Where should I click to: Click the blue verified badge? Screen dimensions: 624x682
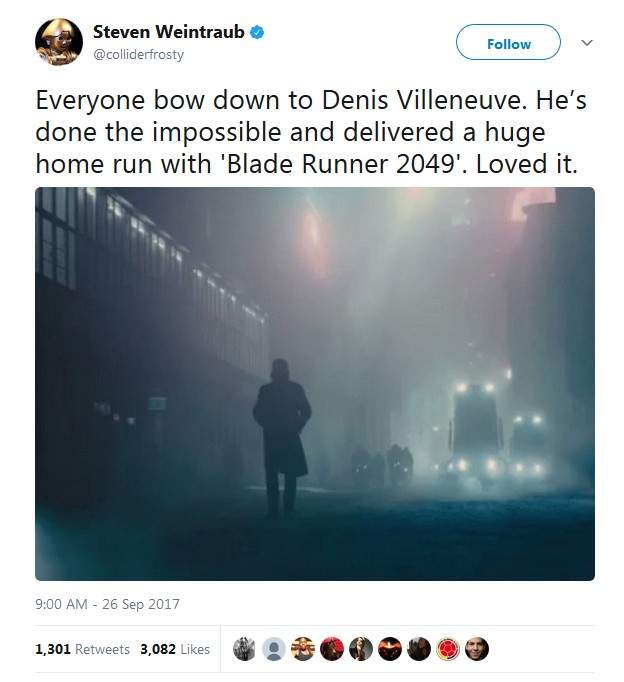(x=257, y=32)
